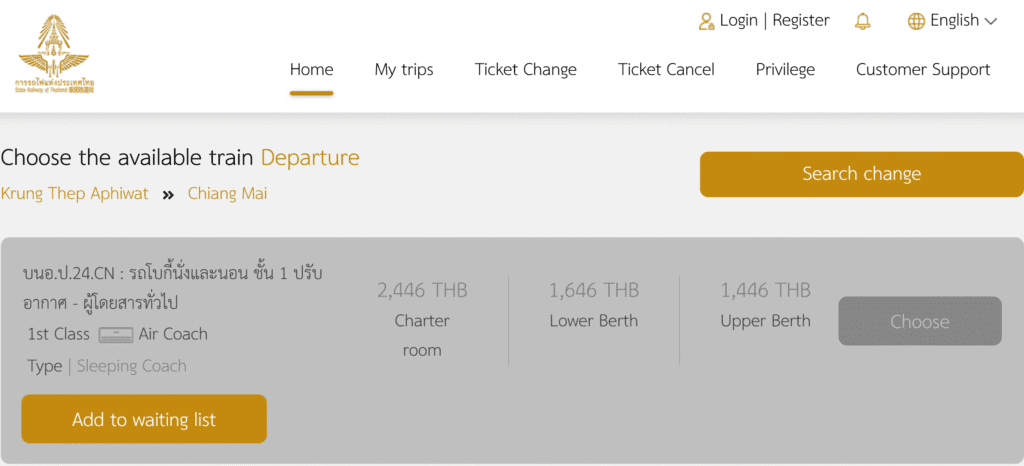This screenshot has width=1024, height=466.
Task: Open the Ticket Change page
Action: click(525, 70)
